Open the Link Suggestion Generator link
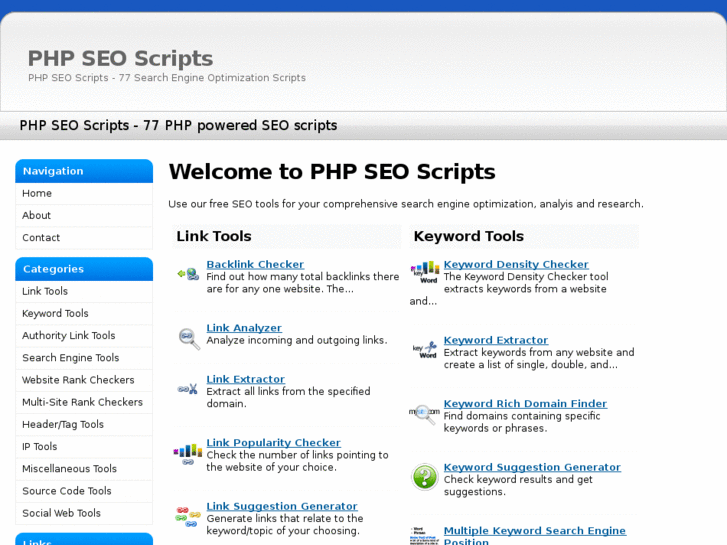Image resolution: width=727 pixels, height=545 pixels. (282, 506)
